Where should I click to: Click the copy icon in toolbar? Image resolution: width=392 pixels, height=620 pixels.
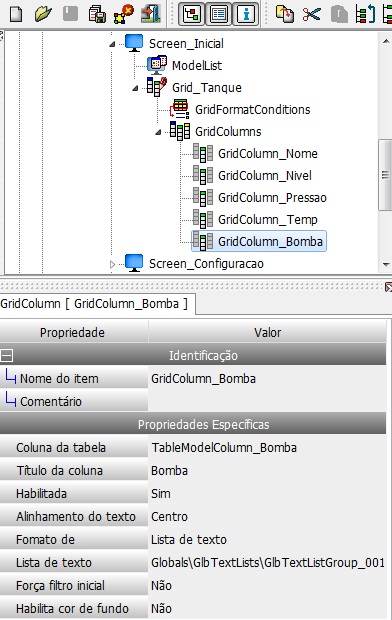(x=284, y=14)
